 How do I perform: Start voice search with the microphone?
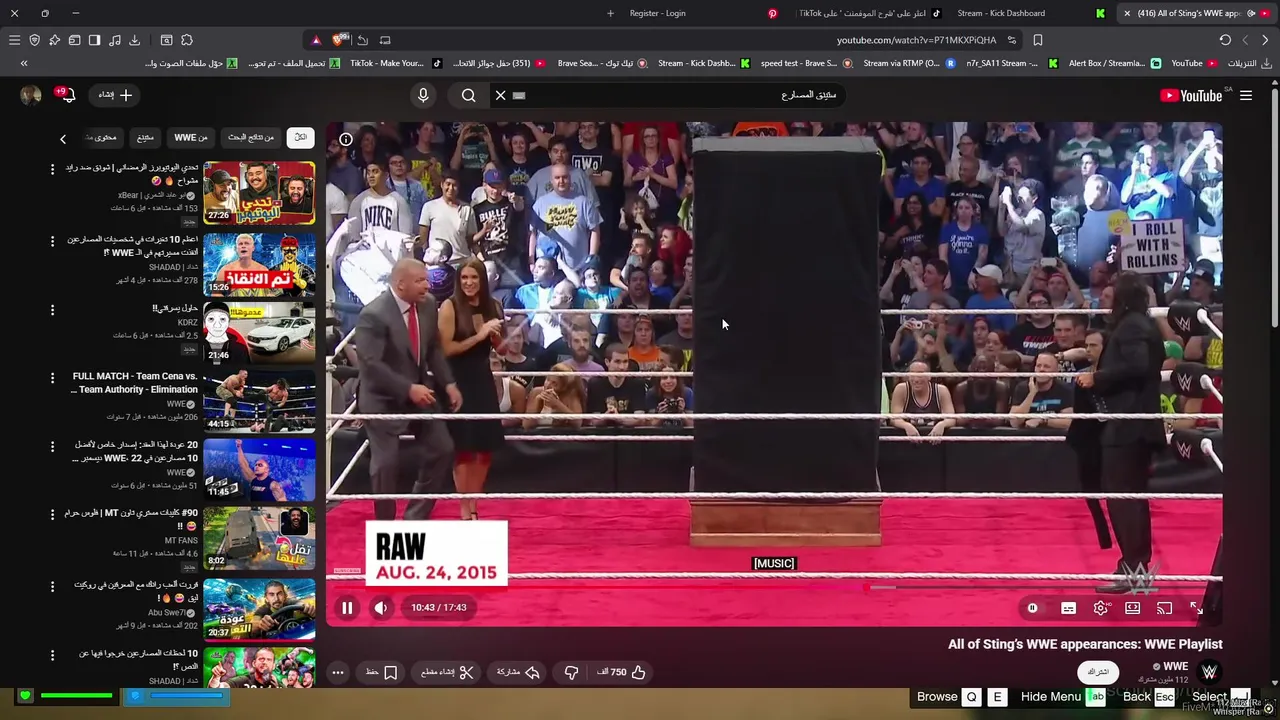tap(423, 95)
